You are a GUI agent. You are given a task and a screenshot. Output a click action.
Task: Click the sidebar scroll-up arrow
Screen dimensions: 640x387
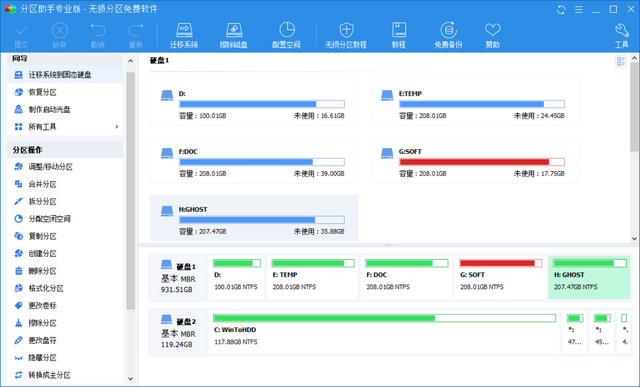coord(131,61)
